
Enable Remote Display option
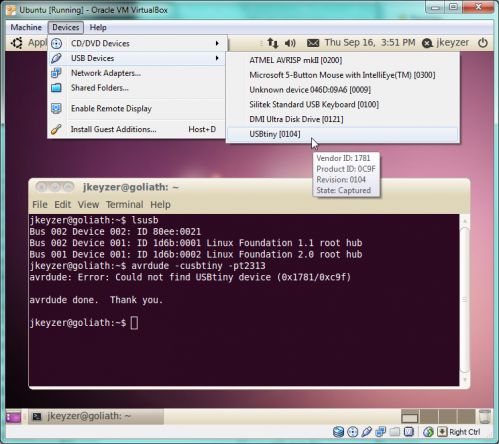pyautogui.click(x=137, y=108)
